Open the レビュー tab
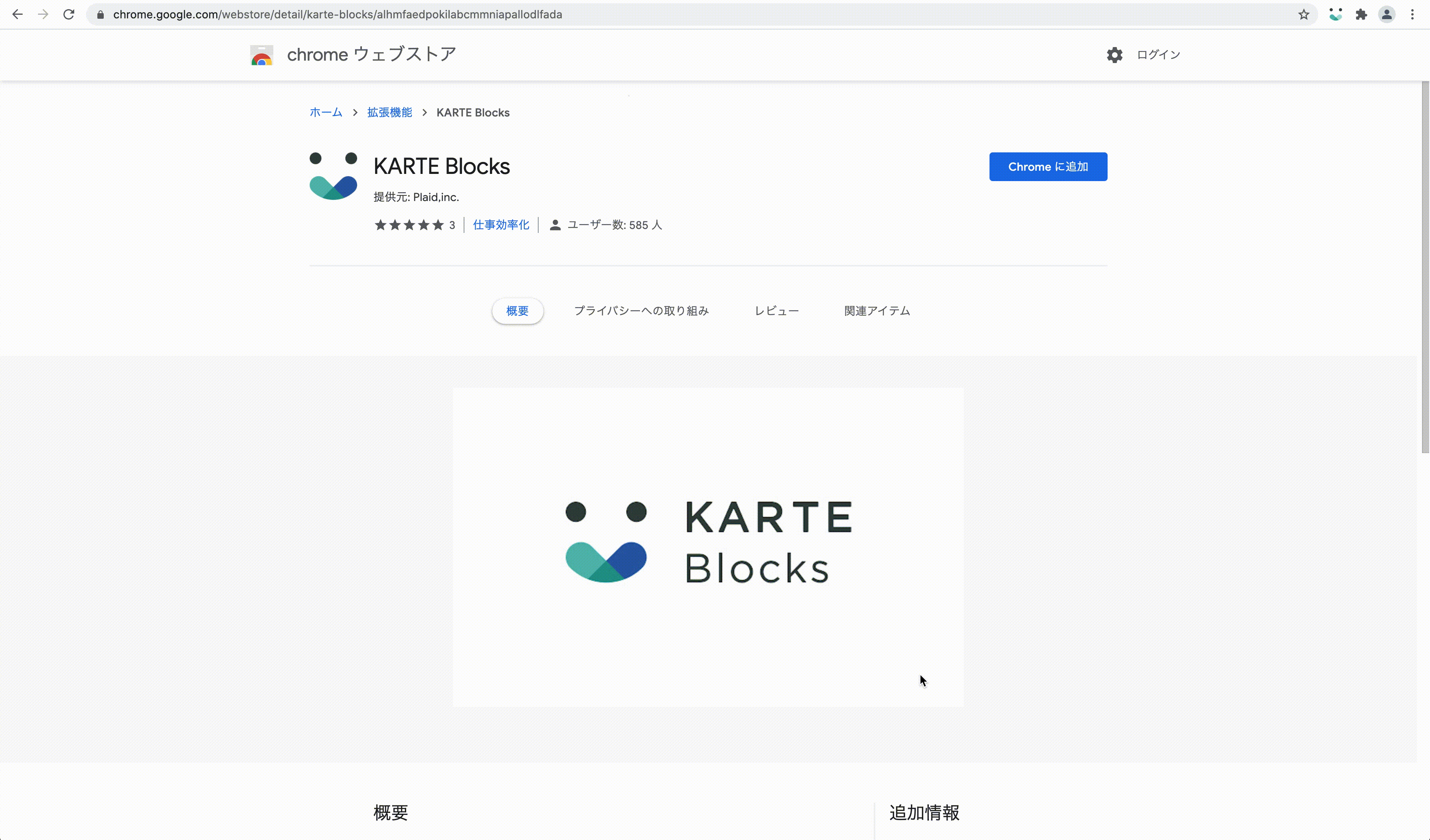Screen dimensions: 1430x840 coord(776,311)
